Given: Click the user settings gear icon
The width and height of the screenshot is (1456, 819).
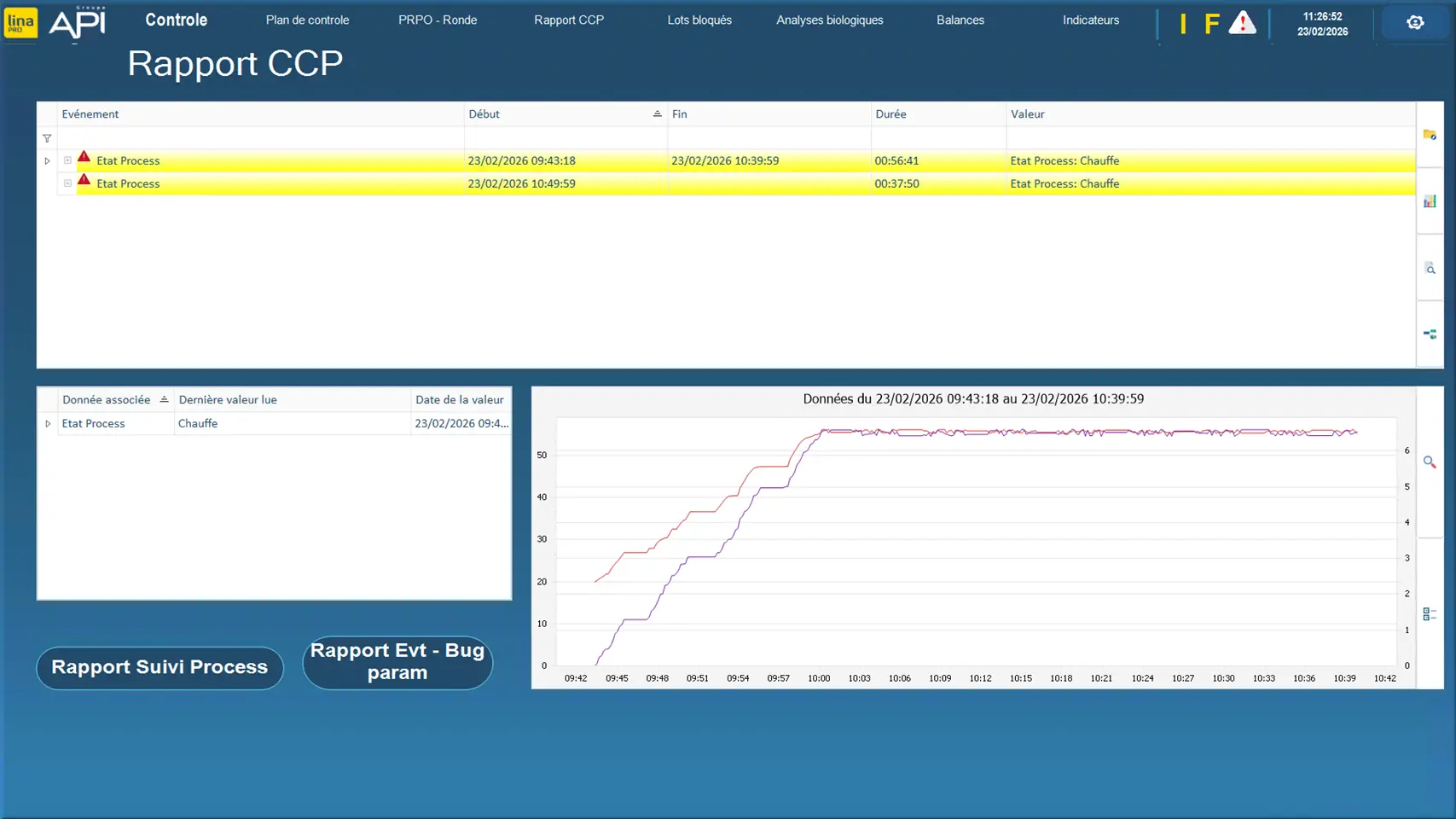Looking at the screenshot, I should [x=1415, y=22].
